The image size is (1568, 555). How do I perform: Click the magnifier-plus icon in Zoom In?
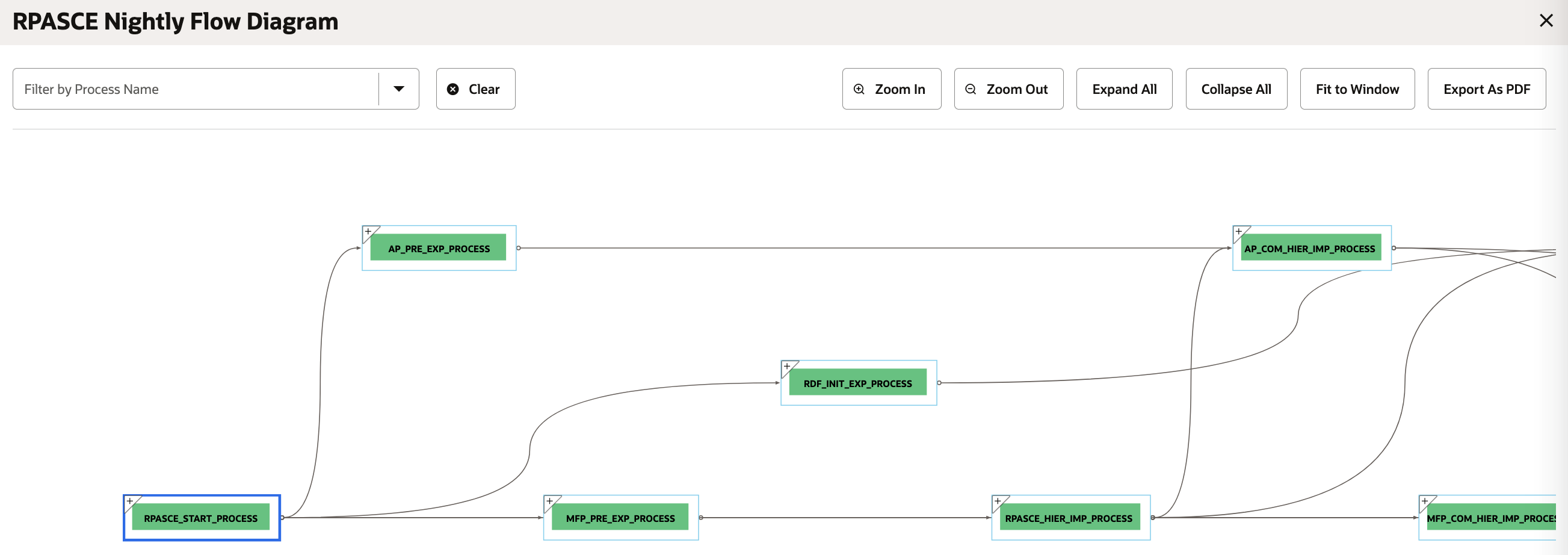[859, 89]
